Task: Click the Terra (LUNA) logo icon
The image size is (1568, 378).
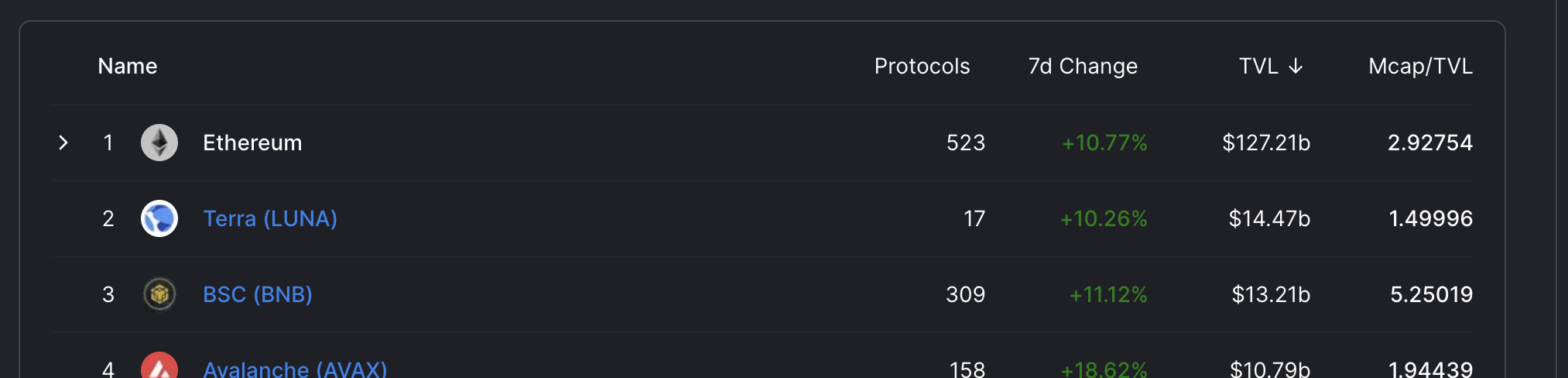Action: point(159,218)
